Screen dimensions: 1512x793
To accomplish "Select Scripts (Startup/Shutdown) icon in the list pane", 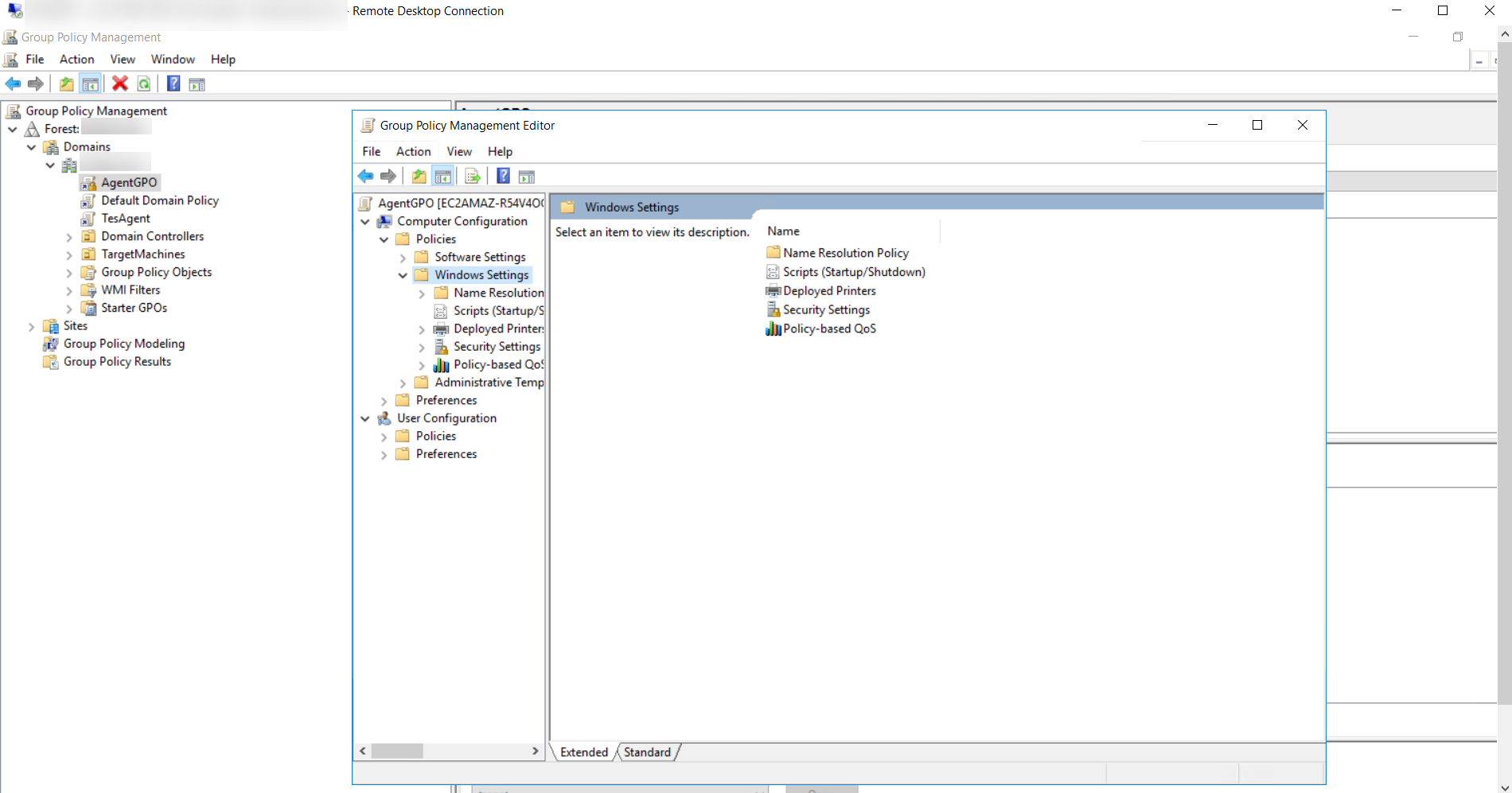I will pos(773,272).
